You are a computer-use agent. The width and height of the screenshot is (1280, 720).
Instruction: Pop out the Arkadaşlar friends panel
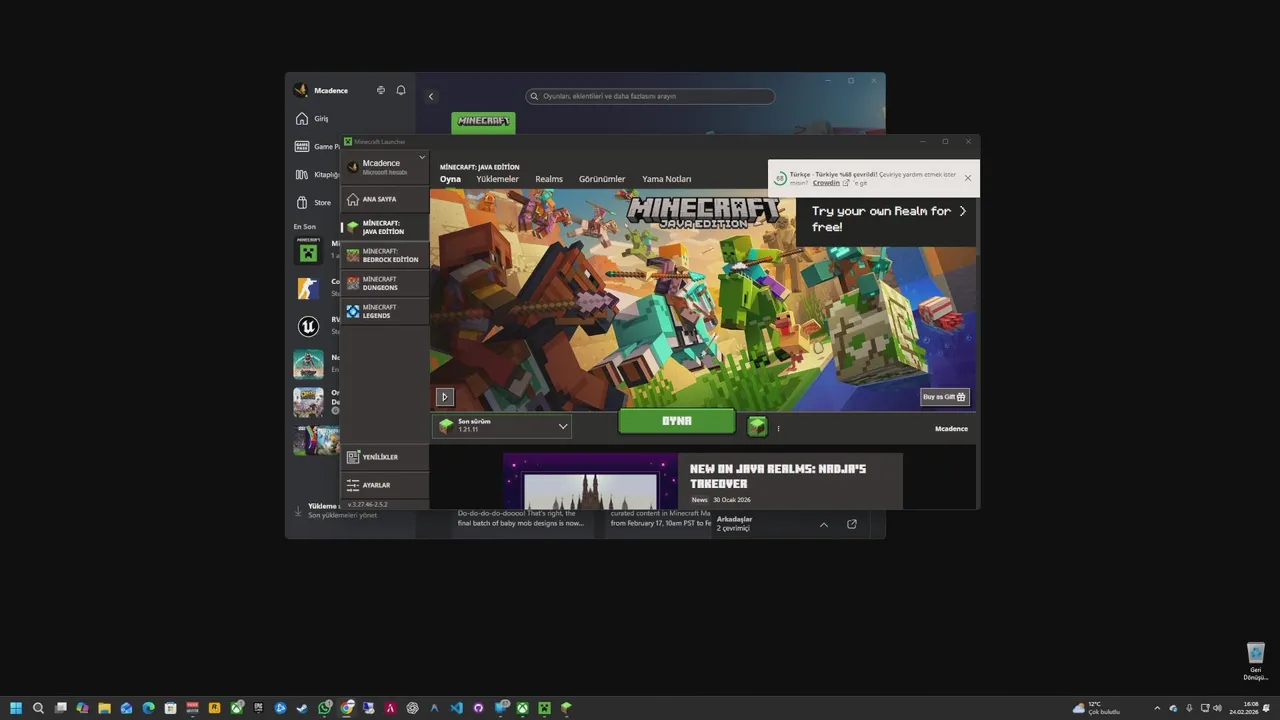tap(852, 524)
